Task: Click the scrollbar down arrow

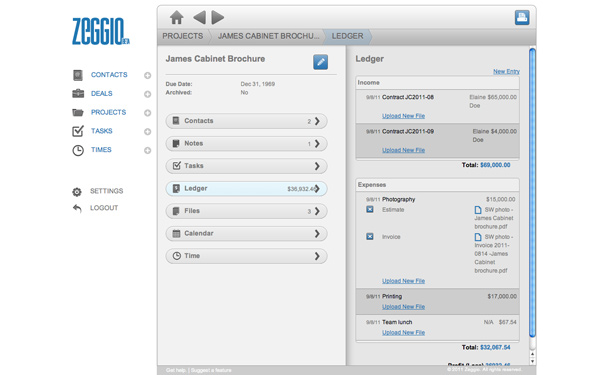Action: tap(532, 361)
